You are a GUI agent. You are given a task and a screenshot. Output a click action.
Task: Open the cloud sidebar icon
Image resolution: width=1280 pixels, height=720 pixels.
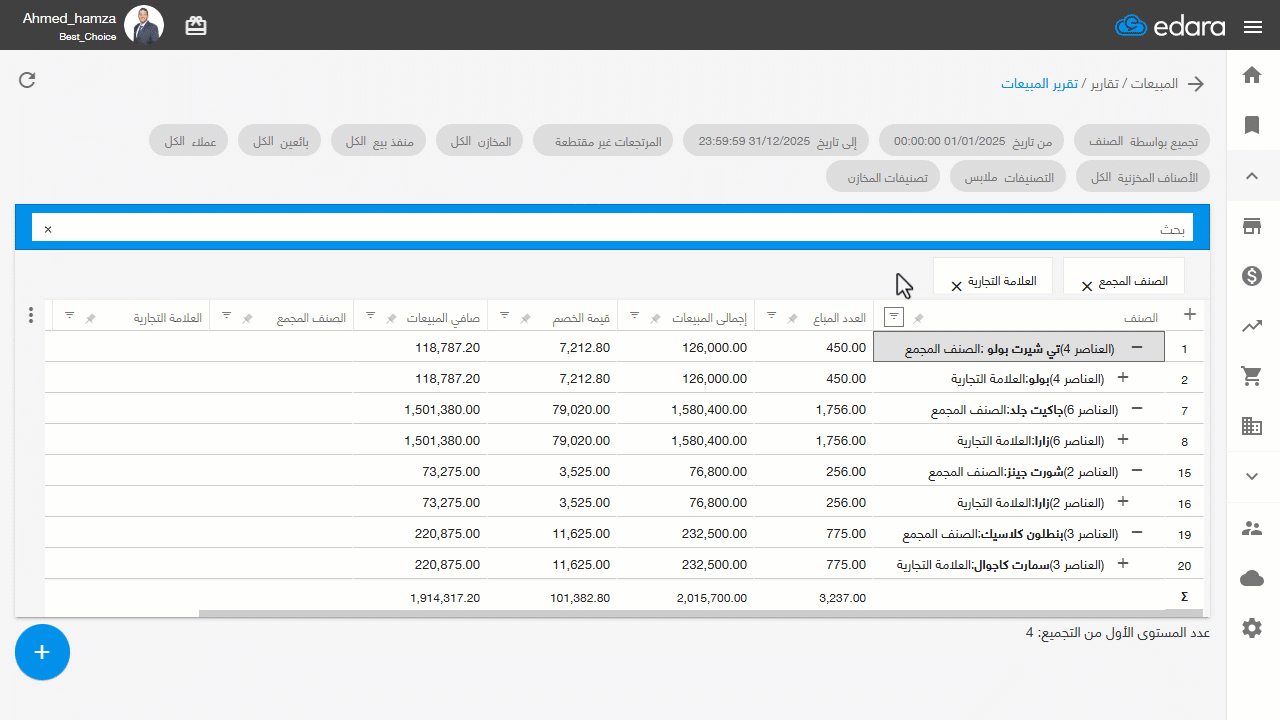coord(1252,578)
